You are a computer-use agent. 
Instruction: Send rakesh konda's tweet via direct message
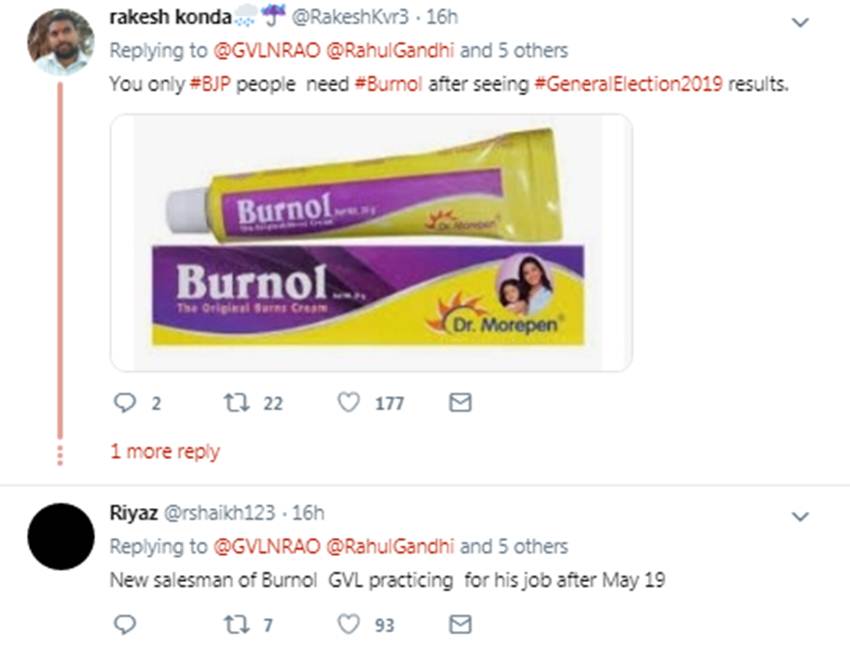pyautogui.click(x=460, y=403)
